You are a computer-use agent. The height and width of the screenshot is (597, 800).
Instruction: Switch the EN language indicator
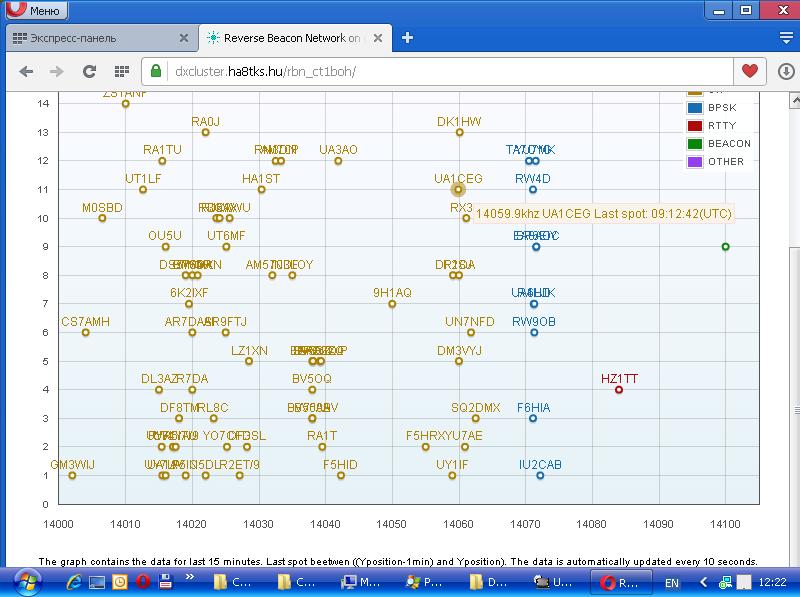click(x=672, y=583)
